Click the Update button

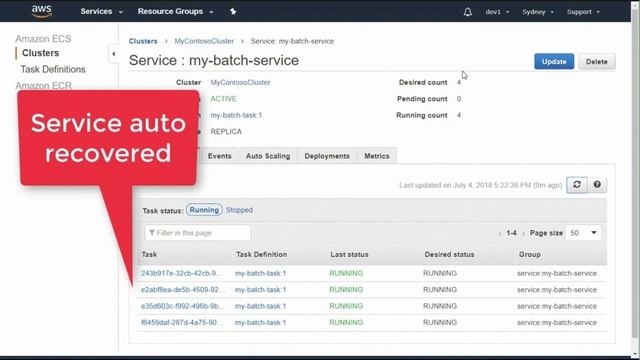[x=554, y=61]
